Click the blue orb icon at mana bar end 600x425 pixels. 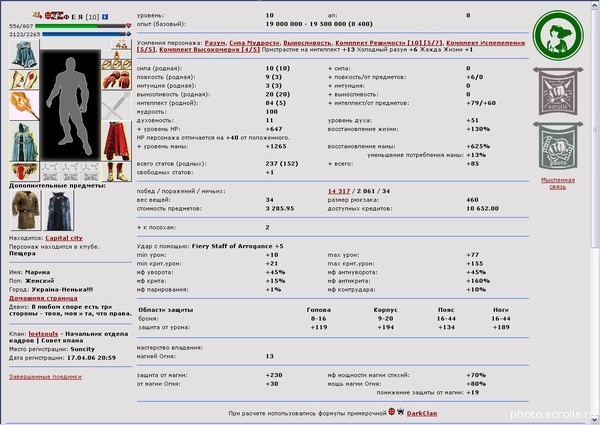[x=128, y=34]
